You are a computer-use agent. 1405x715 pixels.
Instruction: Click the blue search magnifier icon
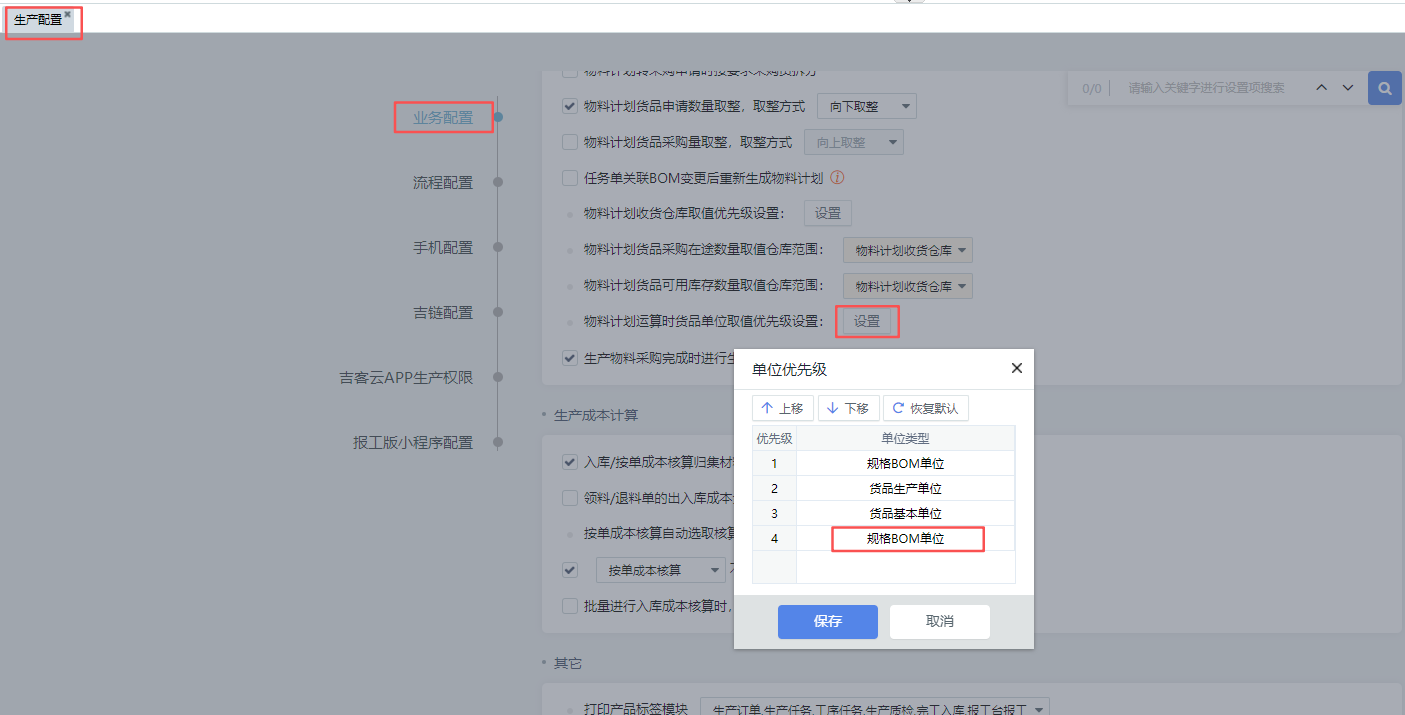click(x=1384, y=89)
